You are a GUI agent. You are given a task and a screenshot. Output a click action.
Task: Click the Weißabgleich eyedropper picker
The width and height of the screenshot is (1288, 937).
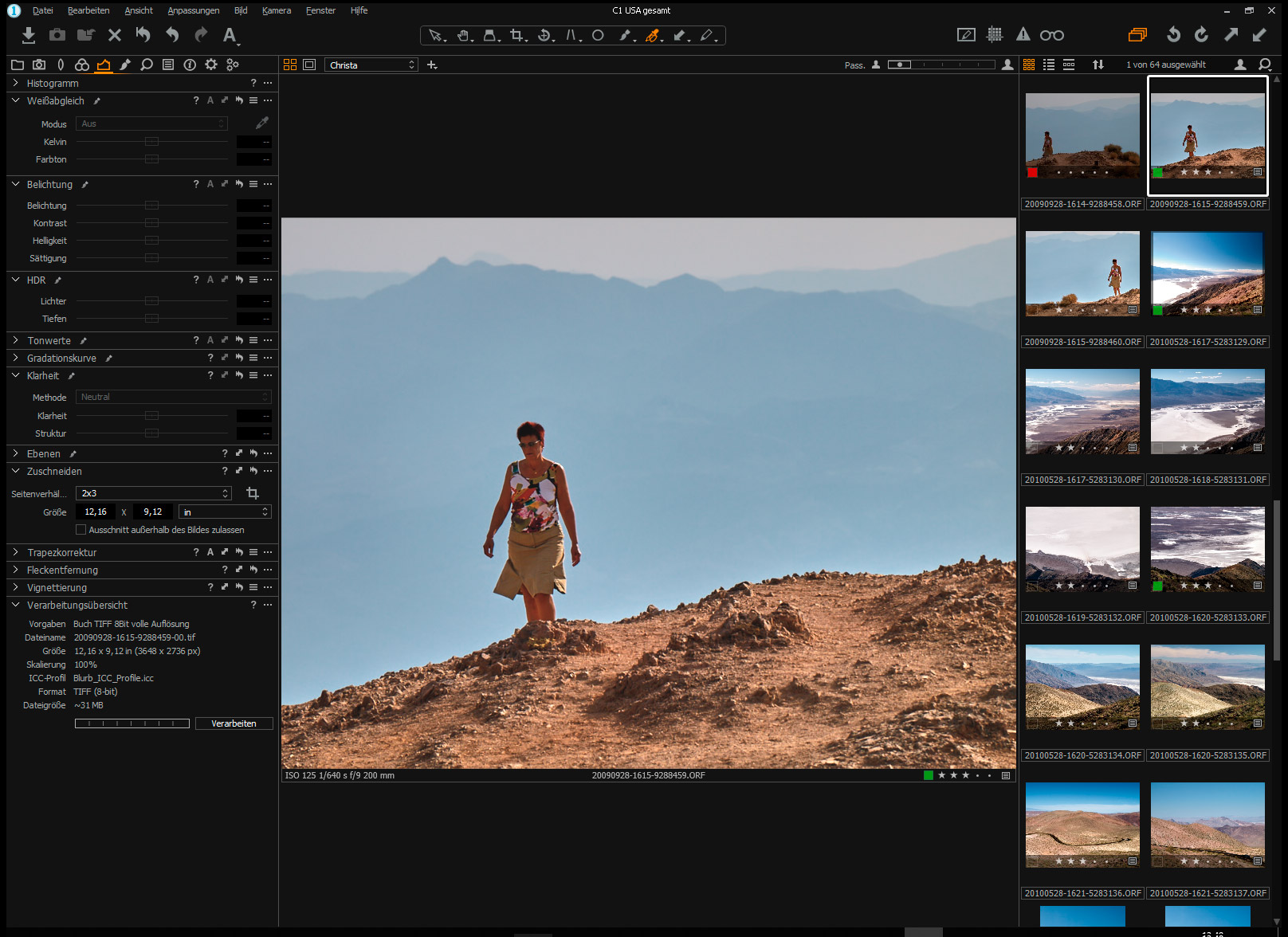[262, 123]
